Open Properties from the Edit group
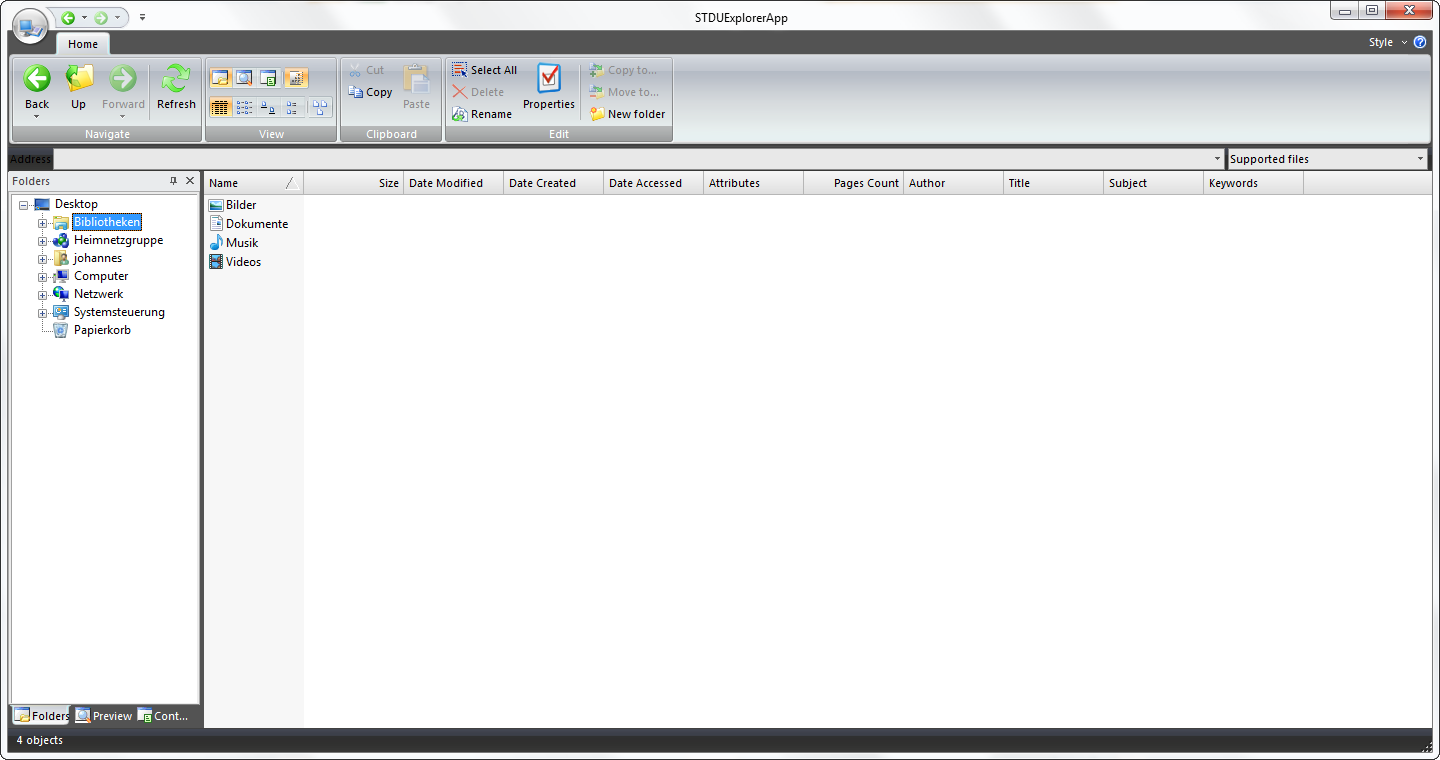The image size is (1440, 760). click(x=548, y=85)
